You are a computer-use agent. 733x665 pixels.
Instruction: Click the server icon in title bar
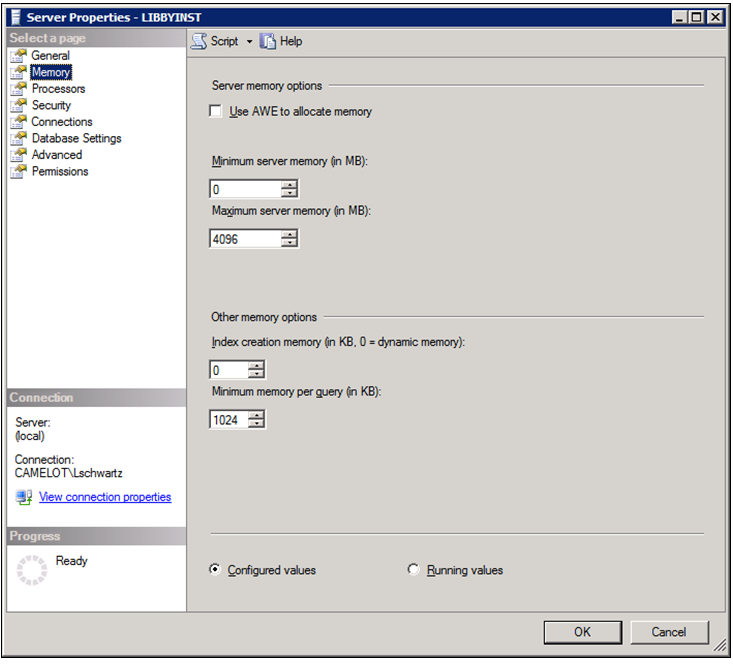coord(16,17)
